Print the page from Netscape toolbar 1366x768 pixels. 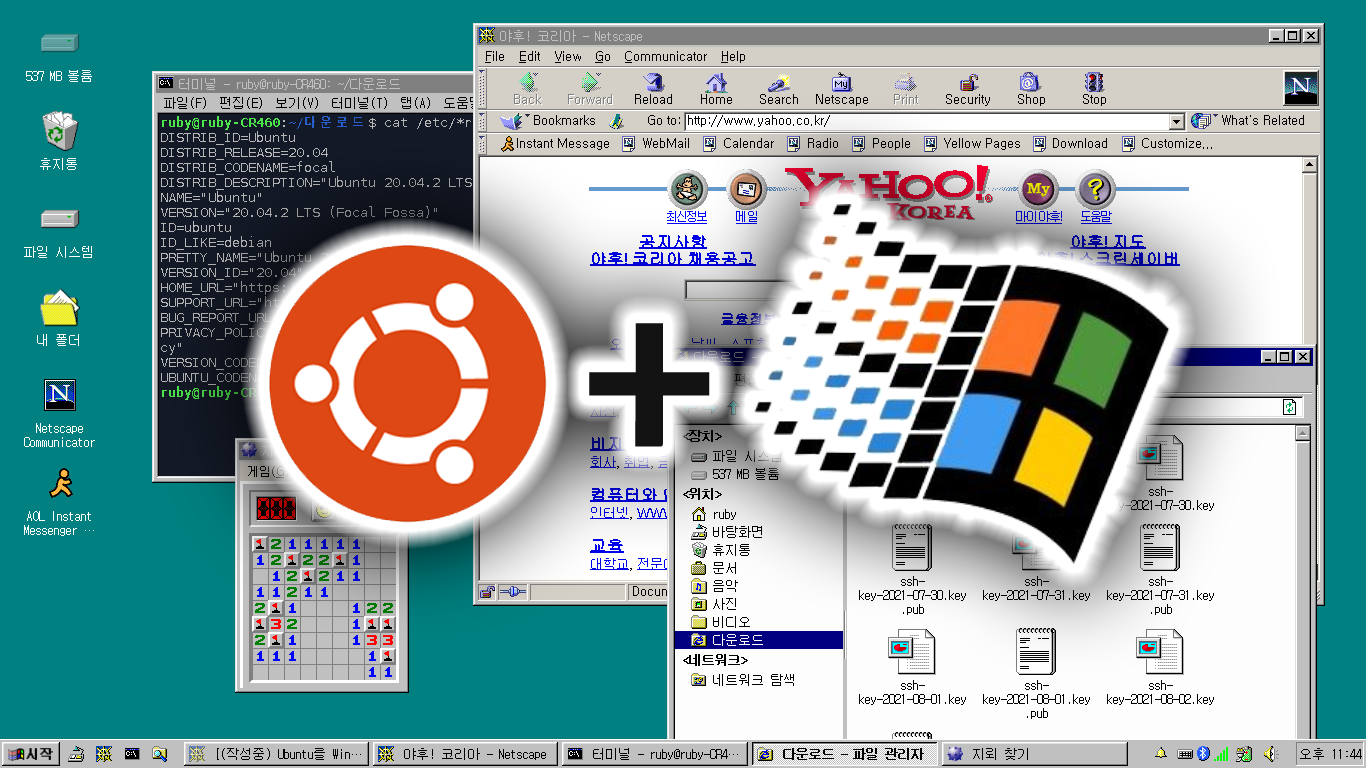(905, 89)
